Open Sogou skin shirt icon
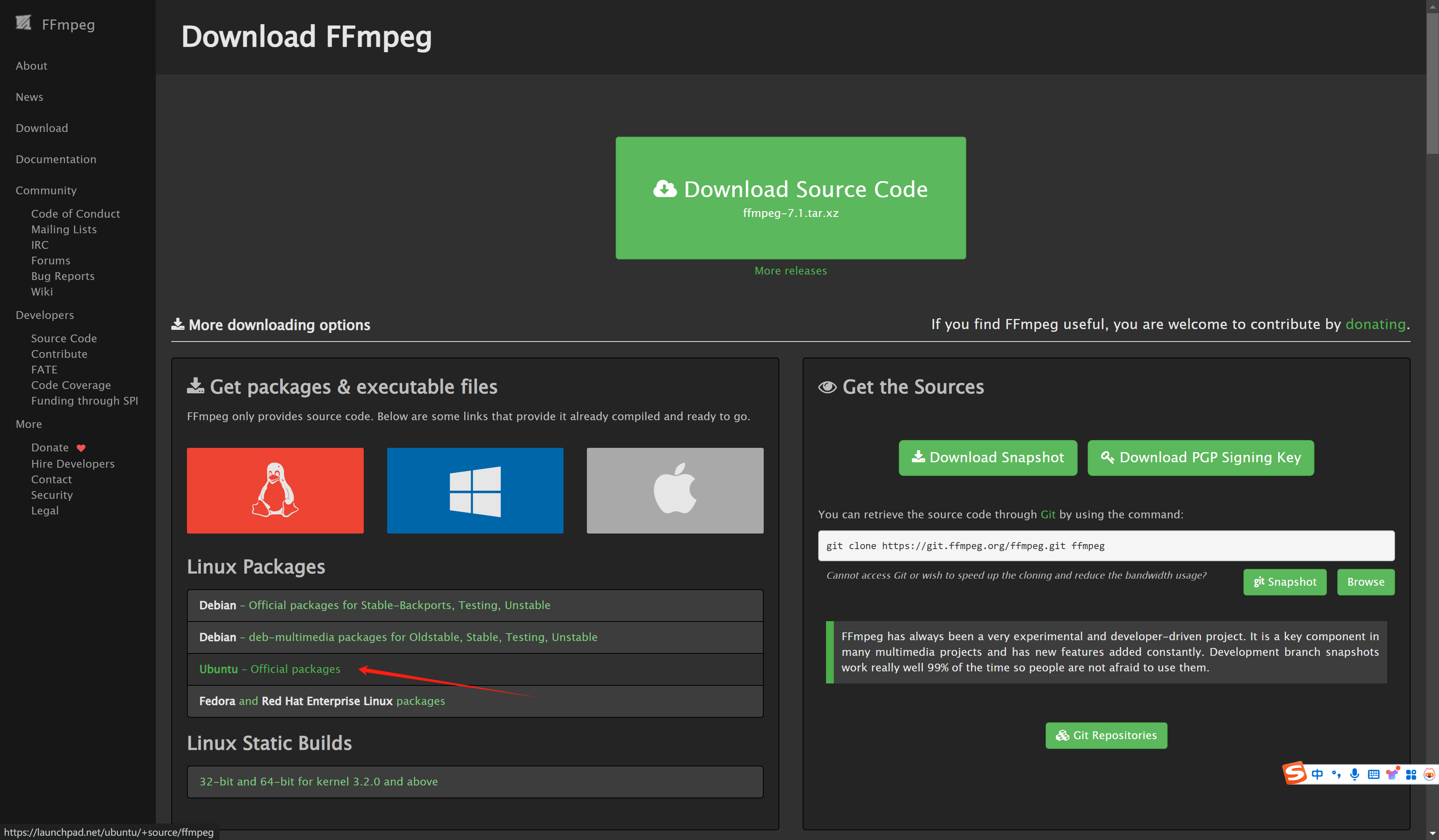 click(x=1392, y=774)
